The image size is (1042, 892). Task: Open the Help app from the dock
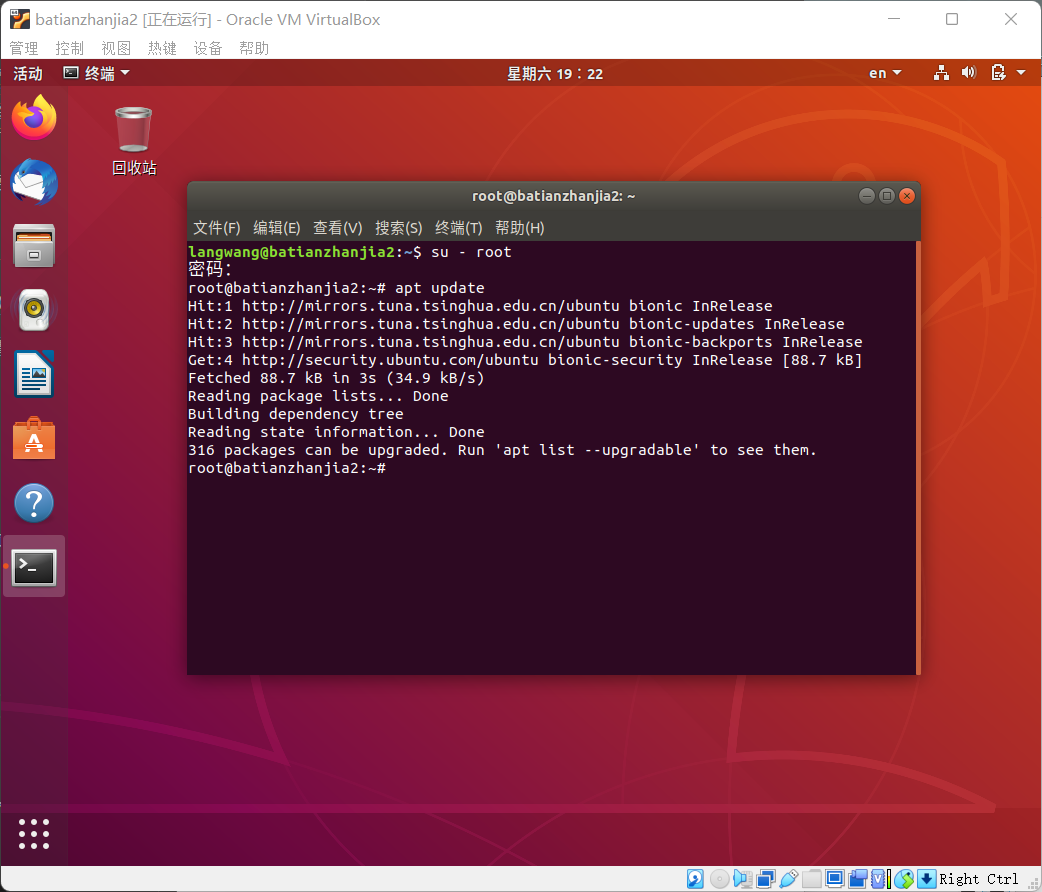34,503
